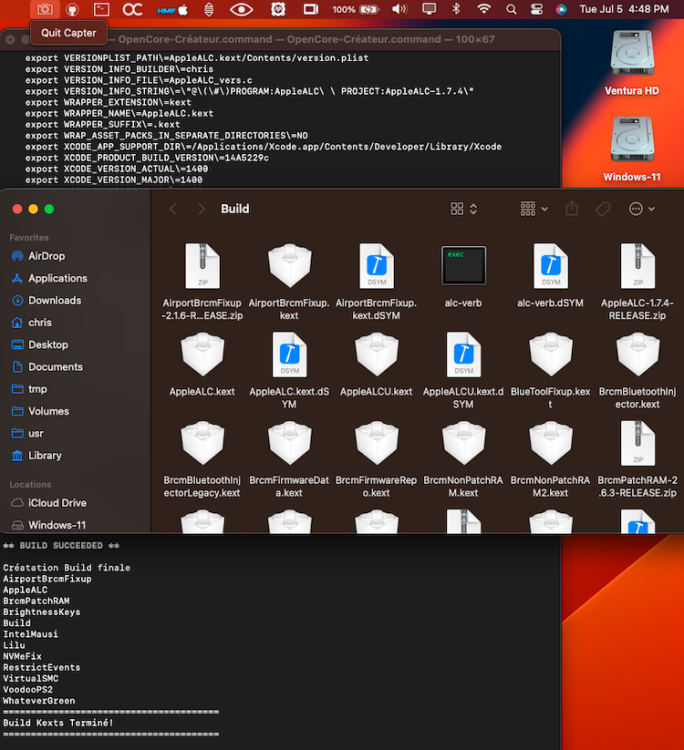
Task: Select BrcmNonPatchRAM.kext file
Action: tap(463, 459)
